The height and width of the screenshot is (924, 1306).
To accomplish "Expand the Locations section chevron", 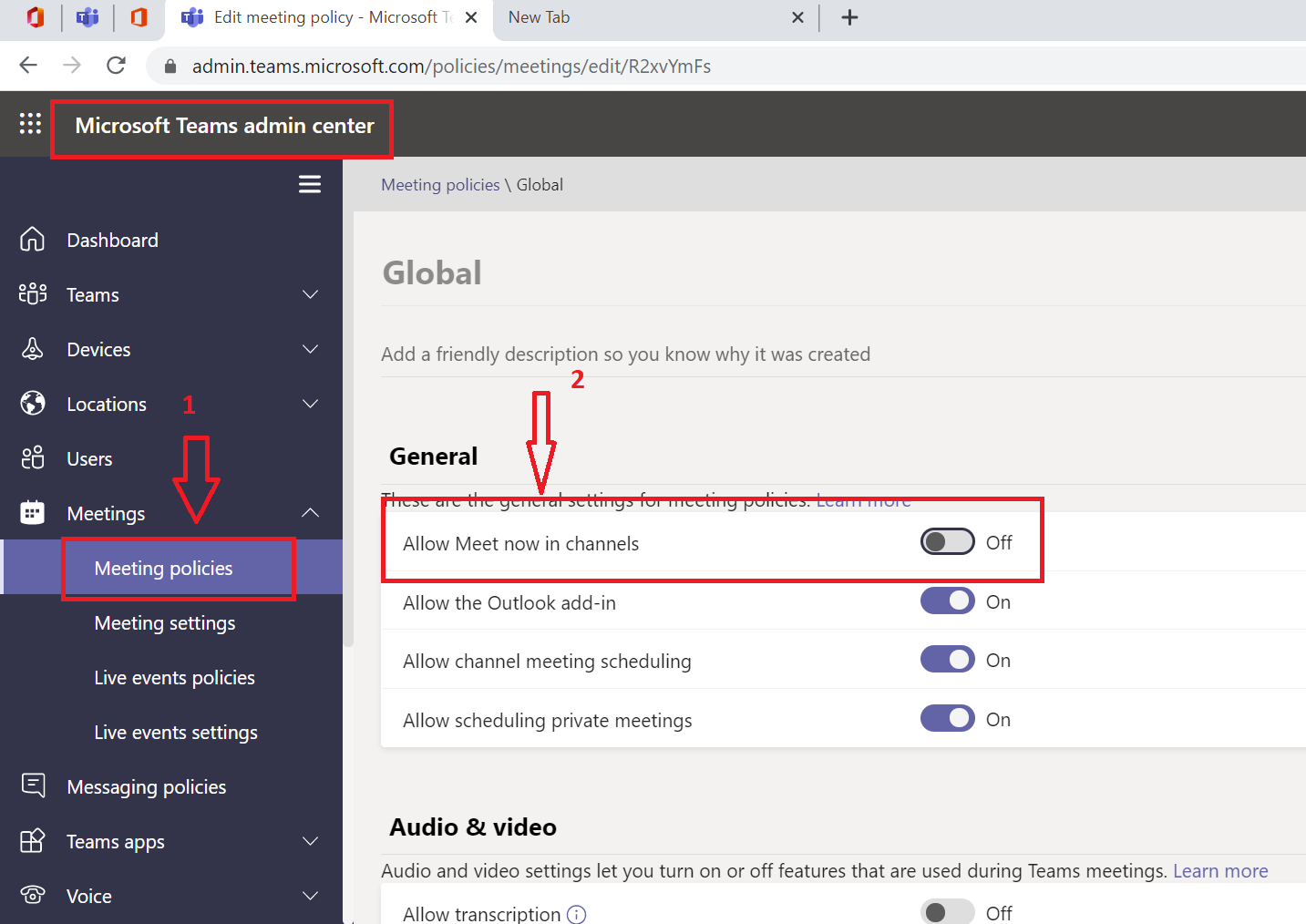I will [x=310, y=404].
